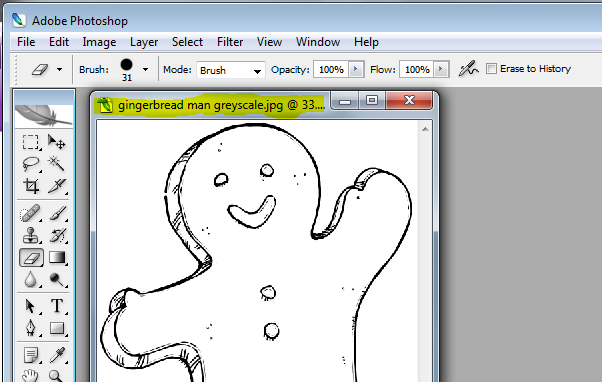Open the eraser tool preset picker arrow
Image resolution: width=602 pixels, height=382 pixels.
[60, 70]
